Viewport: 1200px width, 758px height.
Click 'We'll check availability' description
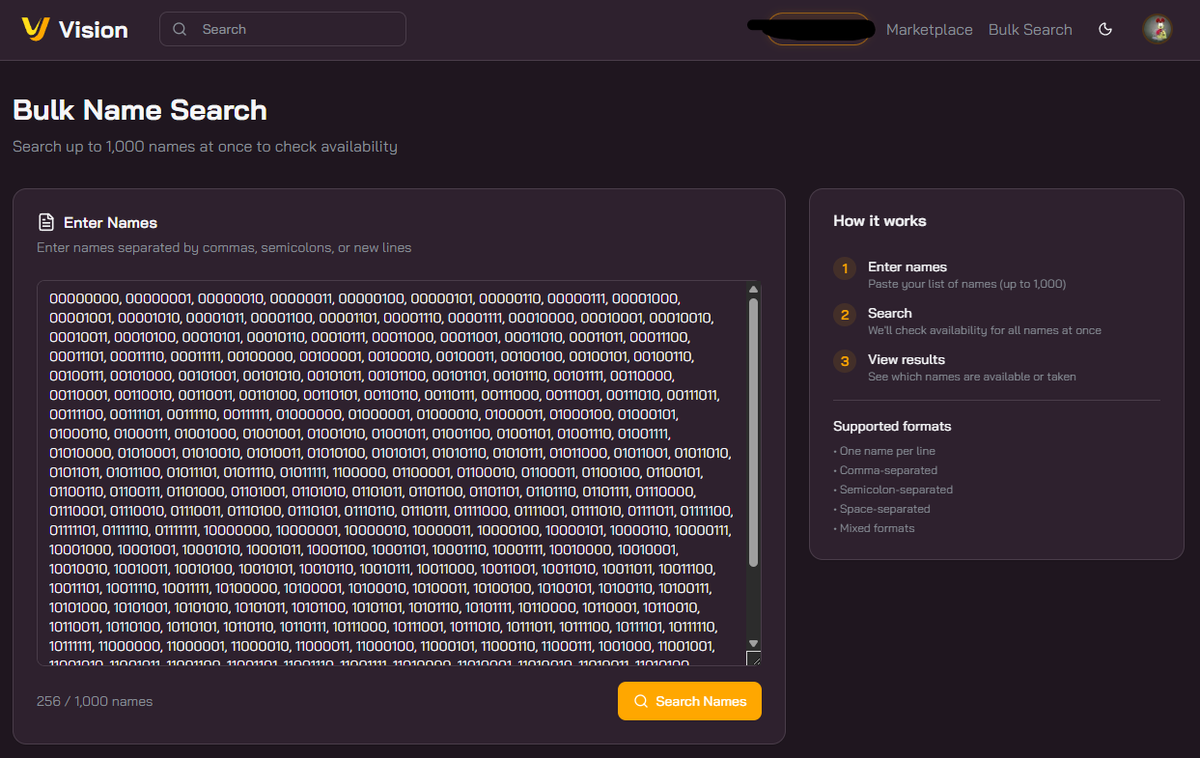coord(985,330)
